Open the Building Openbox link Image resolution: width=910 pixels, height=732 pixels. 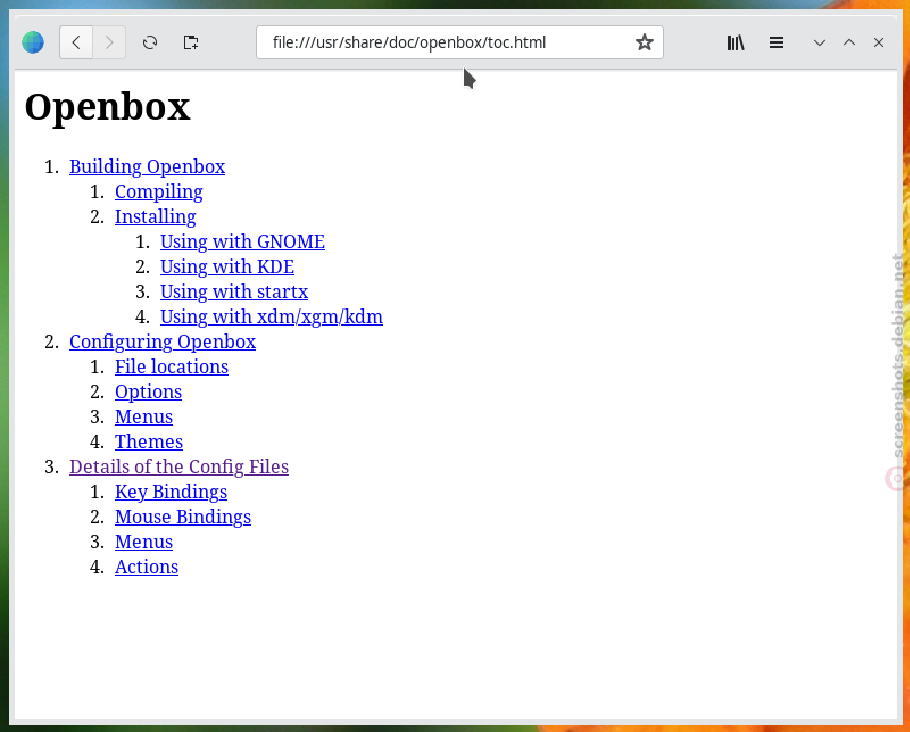tap(147, 167)
